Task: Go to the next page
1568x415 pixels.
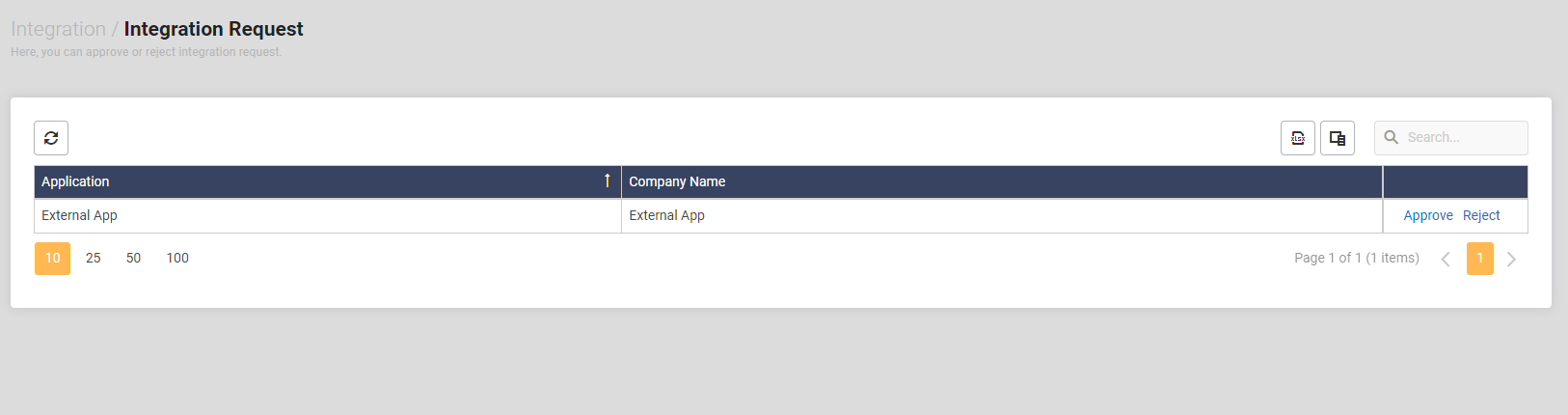Action: 1511,259
